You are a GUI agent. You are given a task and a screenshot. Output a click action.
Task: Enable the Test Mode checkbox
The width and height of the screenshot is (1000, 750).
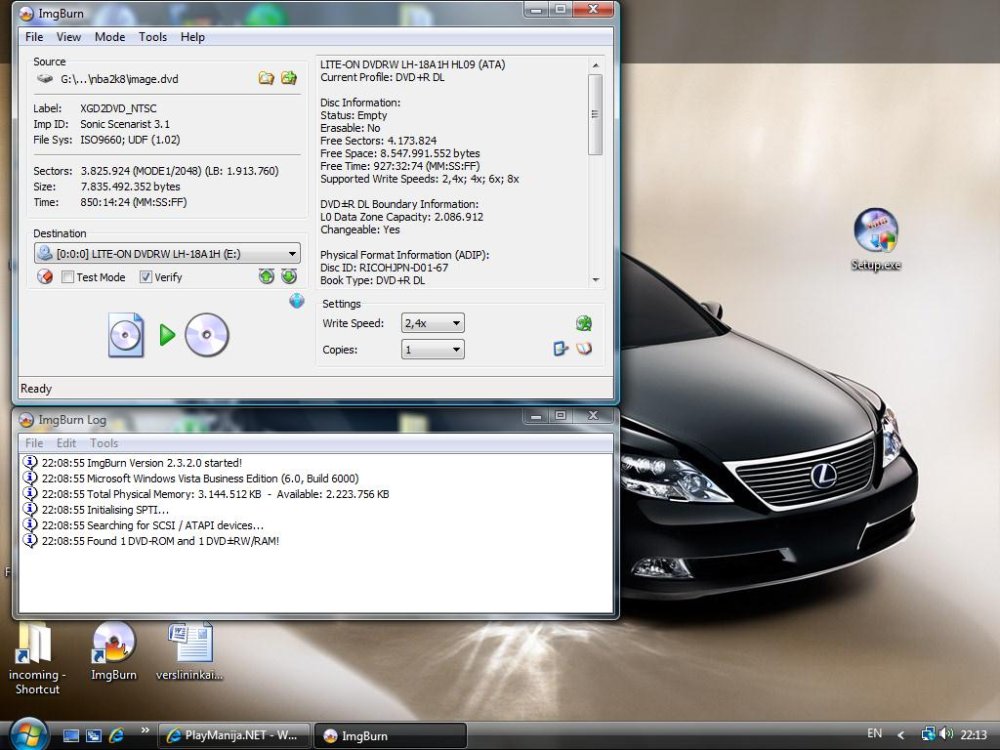pyautogui.click(x=68, y=277)
